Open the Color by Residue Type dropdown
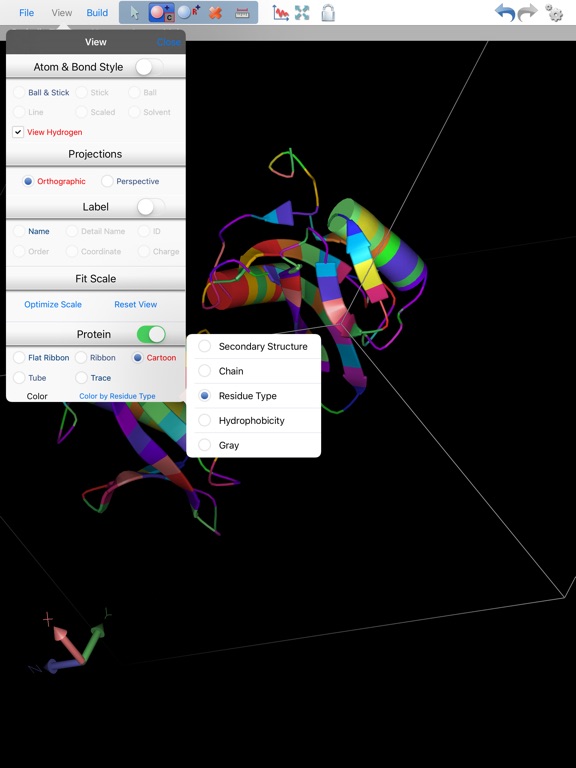This screenshot has height=768, width=576. tap(117, 396)
